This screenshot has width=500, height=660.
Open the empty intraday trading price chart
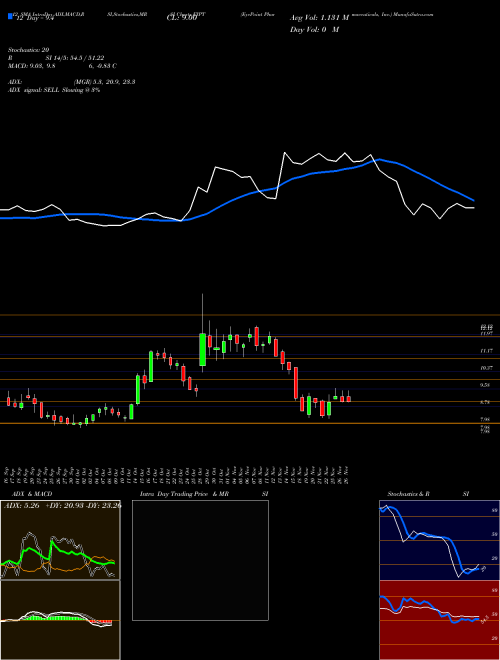pyautogui.click(x=200, y=560)
